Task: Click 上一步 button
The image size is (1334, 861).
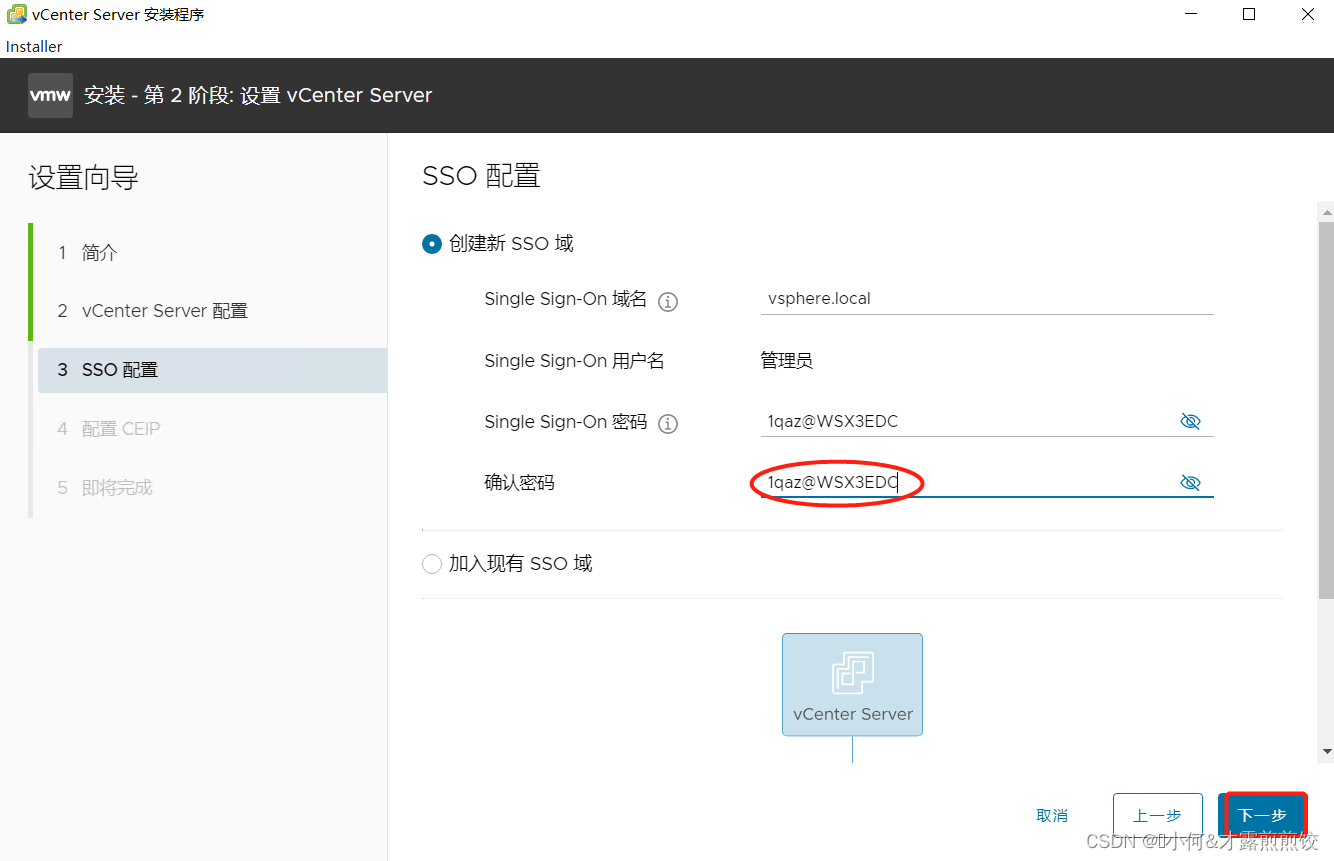Action: [1157, 816]
